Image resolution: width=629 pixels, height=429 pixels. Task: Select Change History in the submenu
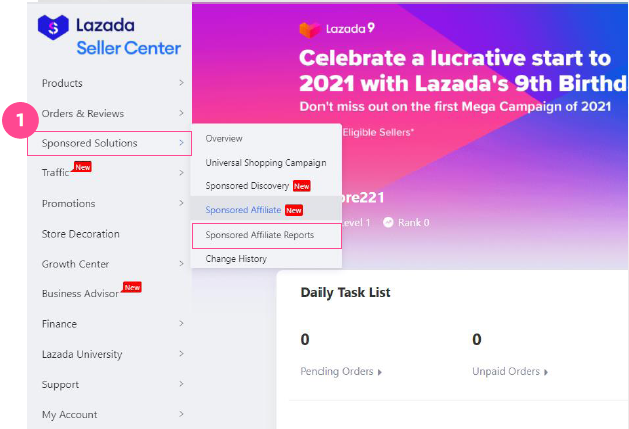pos(236,259)
